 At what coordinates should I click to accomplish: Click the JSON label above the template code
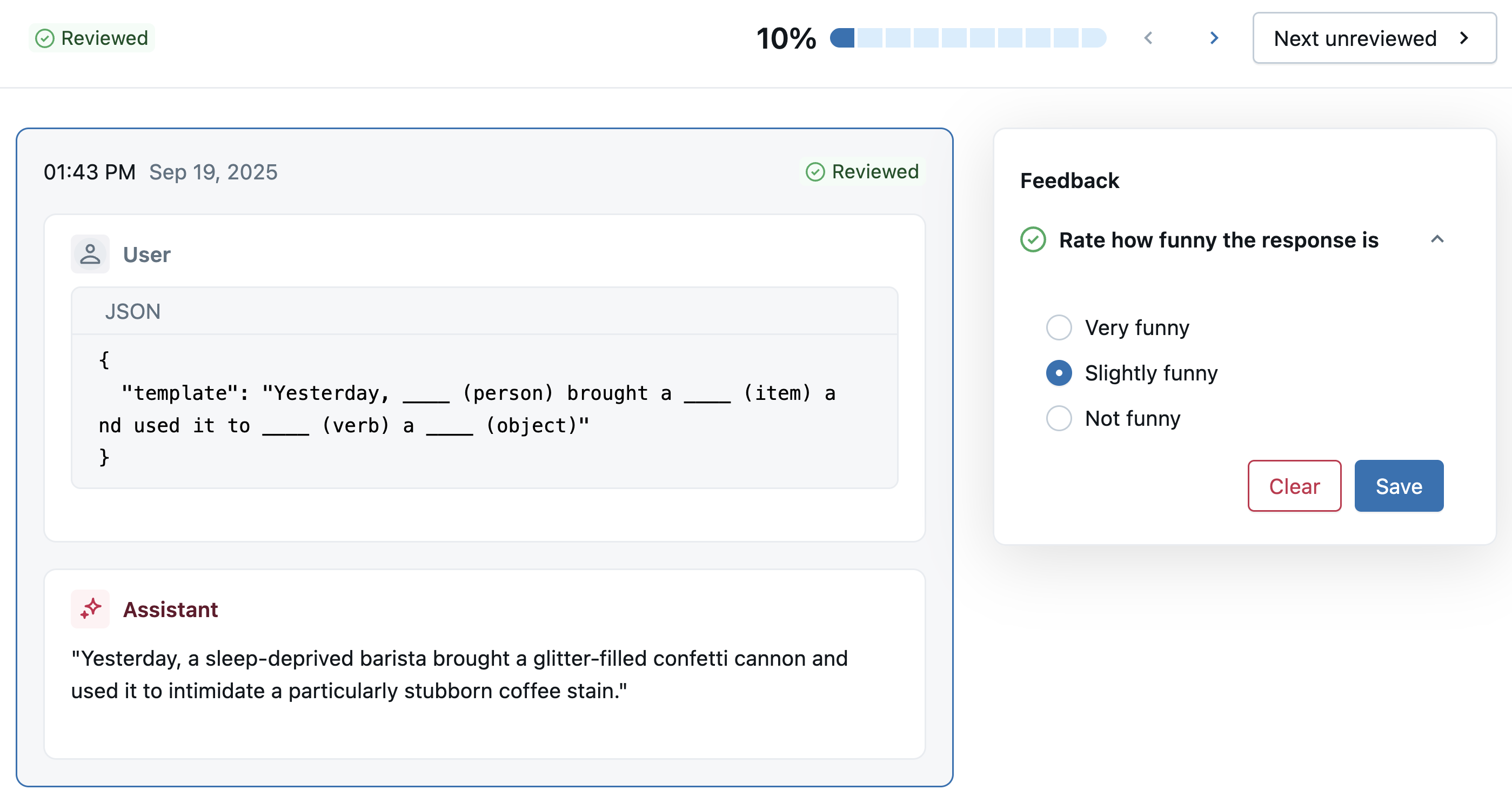tap(132, 311)
